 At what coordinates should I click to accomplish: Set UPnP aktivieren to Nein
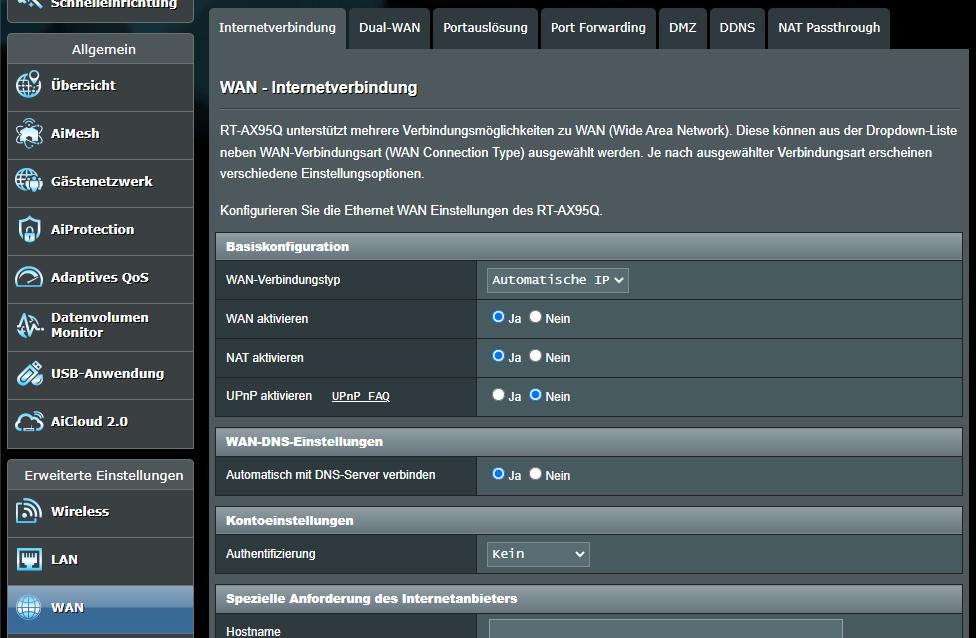(x=535, y=395)
